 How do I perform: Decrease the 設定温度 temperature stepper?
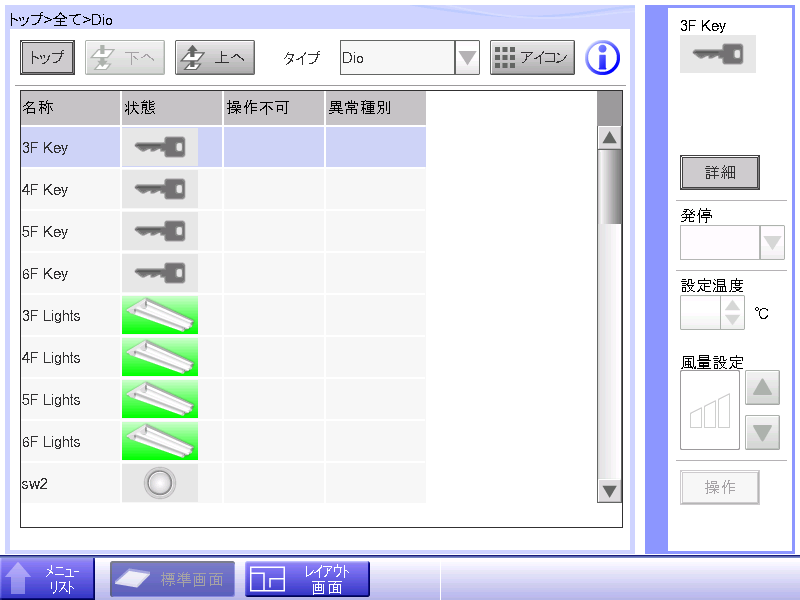pos(733,320)
